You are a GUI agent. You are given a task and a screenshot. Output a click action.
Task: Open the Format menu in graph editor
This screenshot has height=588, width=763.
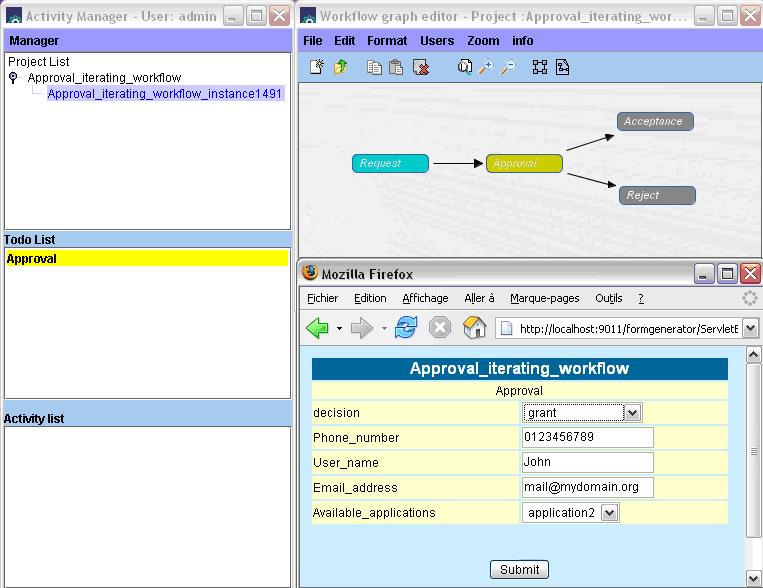(387, 41)
